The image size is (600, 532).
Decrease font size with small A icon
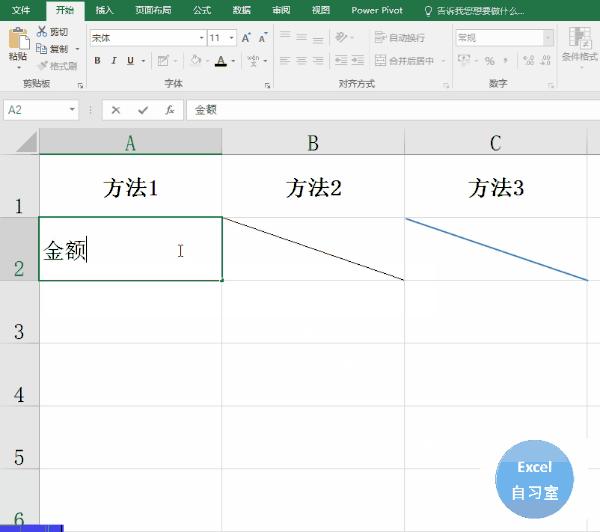[x=262, y=38]
